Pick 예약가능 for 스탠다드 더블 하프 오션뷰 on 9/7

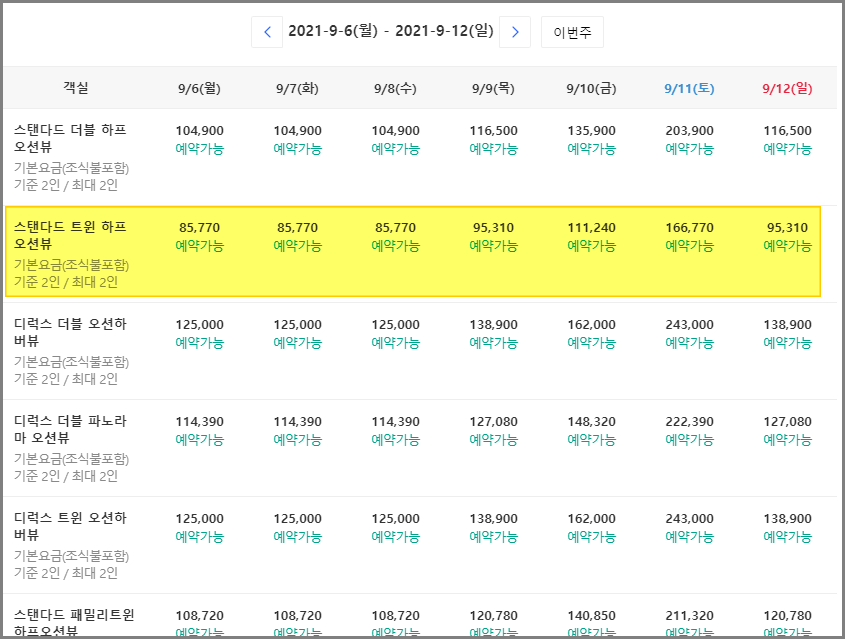coord(297,149)
